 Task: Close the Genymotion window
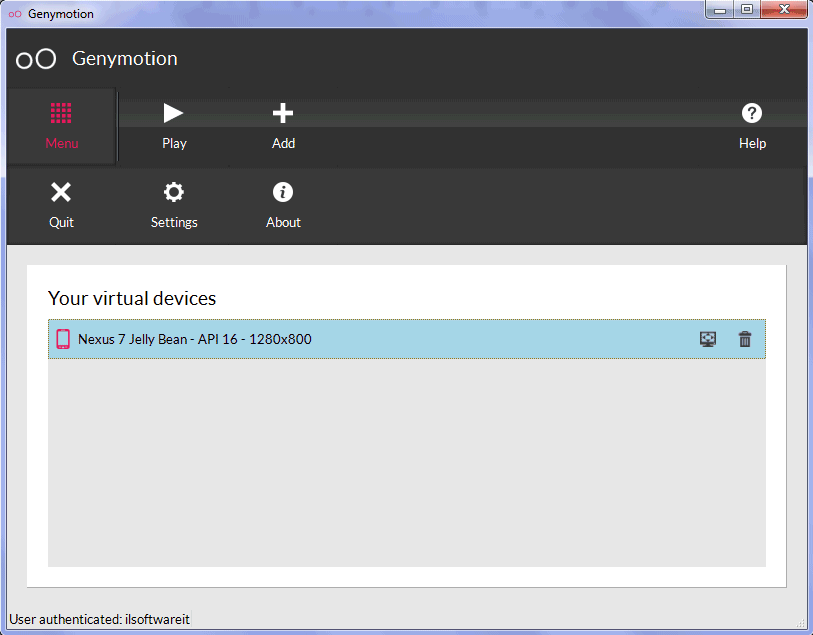[x=784, y=10]
